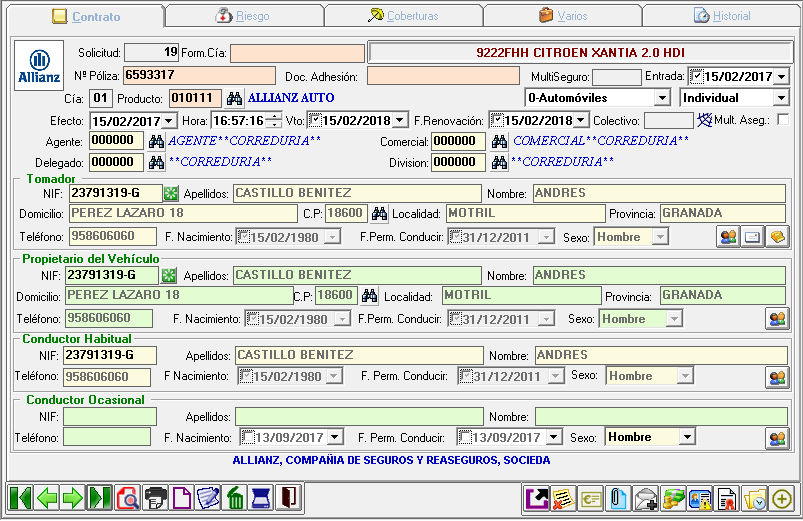The image size is (803, 521).
Task: Delete the record with the green trash bin
Action: point(235,498)
